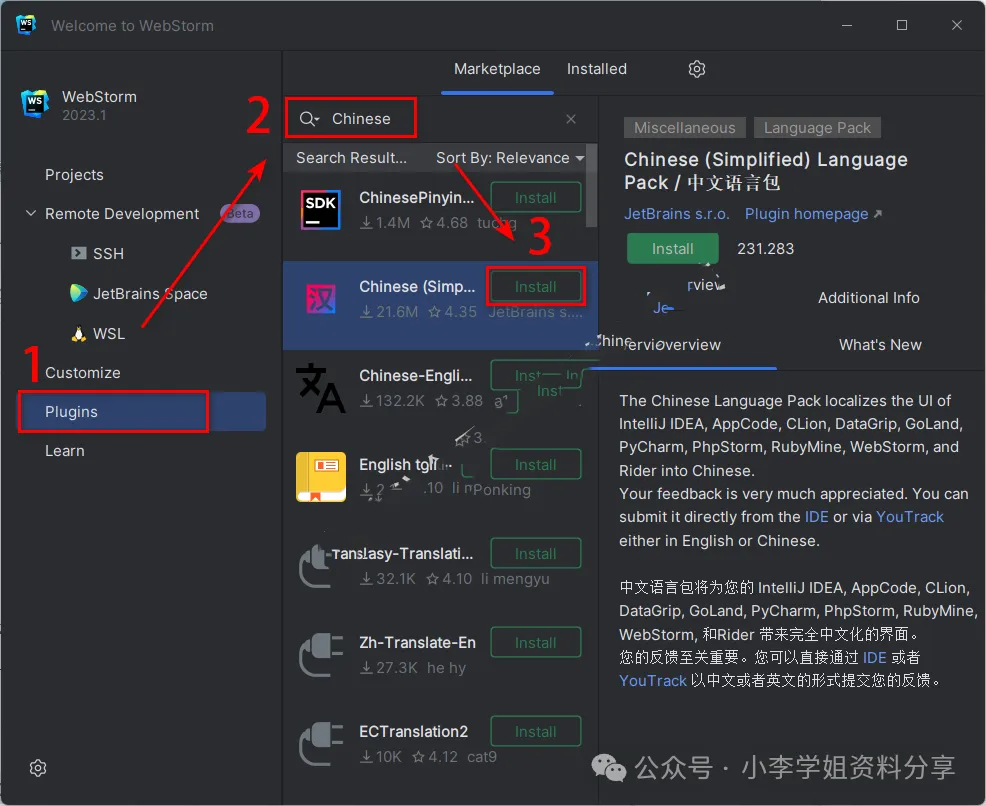
Task: Open search options magnifier icon
Action: coord(309,119)
